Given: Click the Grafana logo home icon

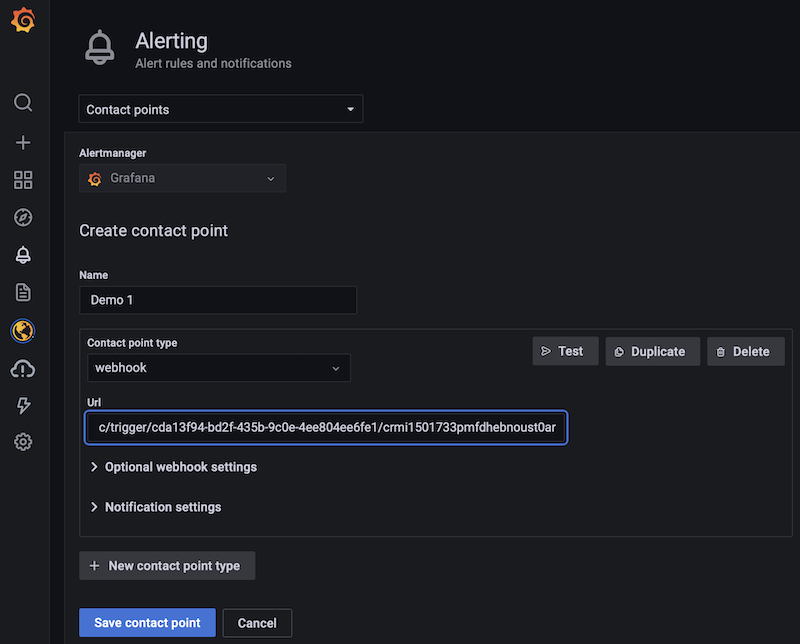Looking at the screenshot, I should tap(23, 20).
